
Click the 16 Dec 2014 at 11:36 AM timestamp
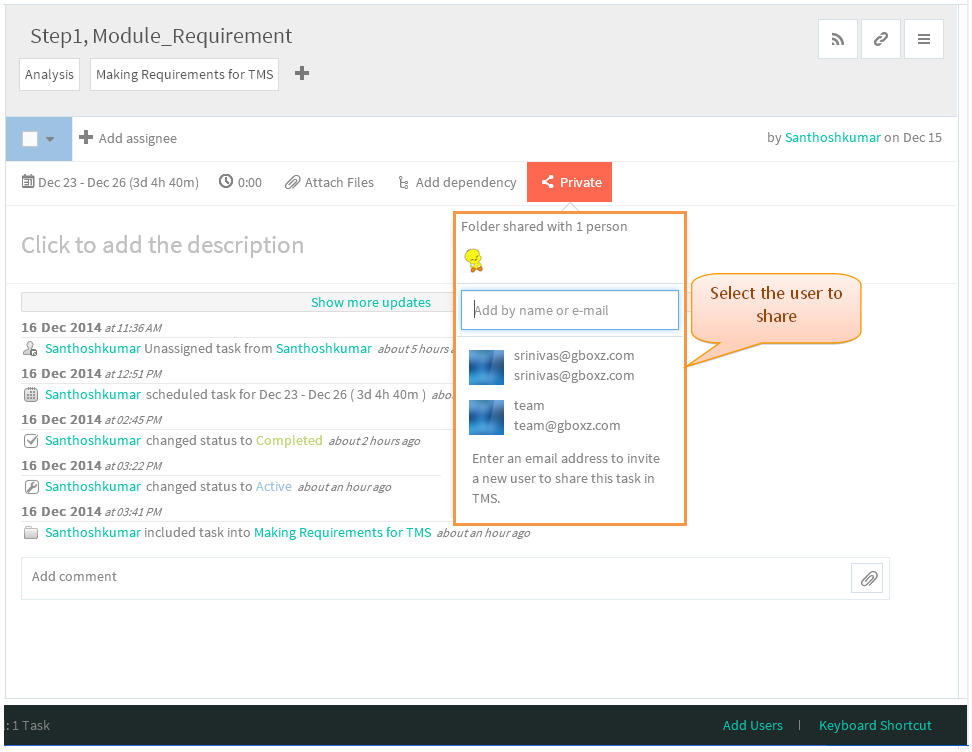pyautogui.click(x=92, y=327)
